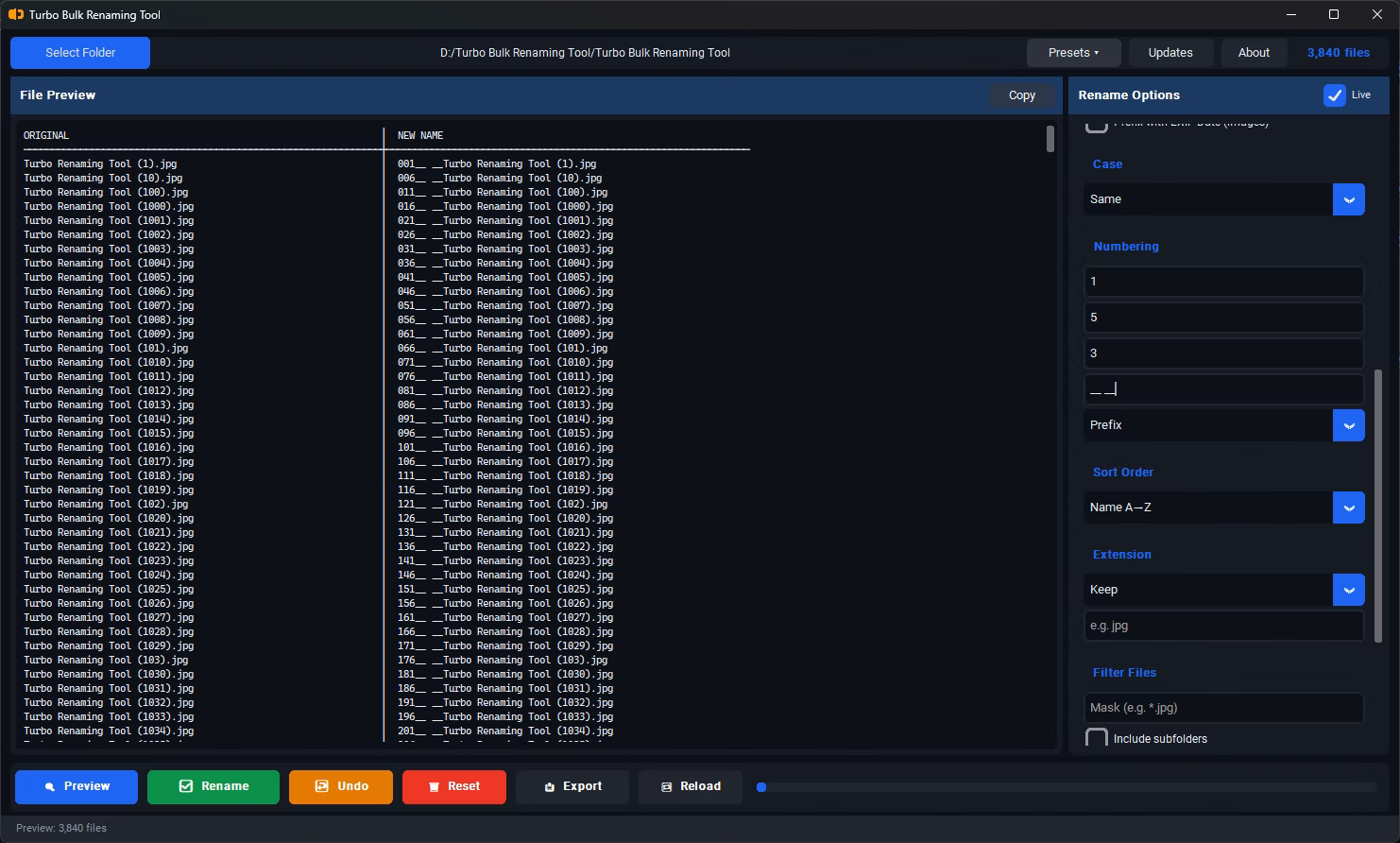Click the reload icon on Reload button
This screenshot has height=843, width=1400.
(x=666, y=786)
